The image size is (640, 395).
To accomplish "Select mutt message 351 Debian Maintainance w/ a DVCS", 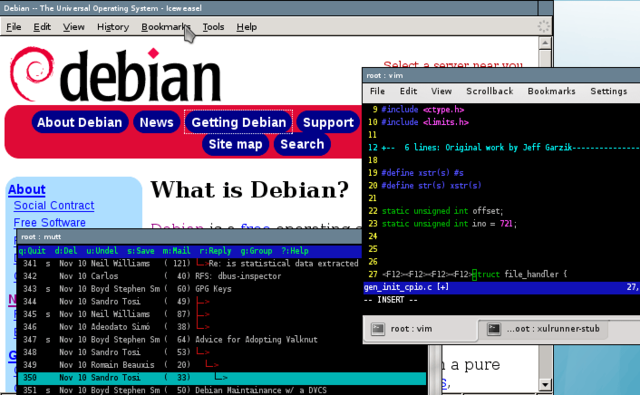I will 222,390.
